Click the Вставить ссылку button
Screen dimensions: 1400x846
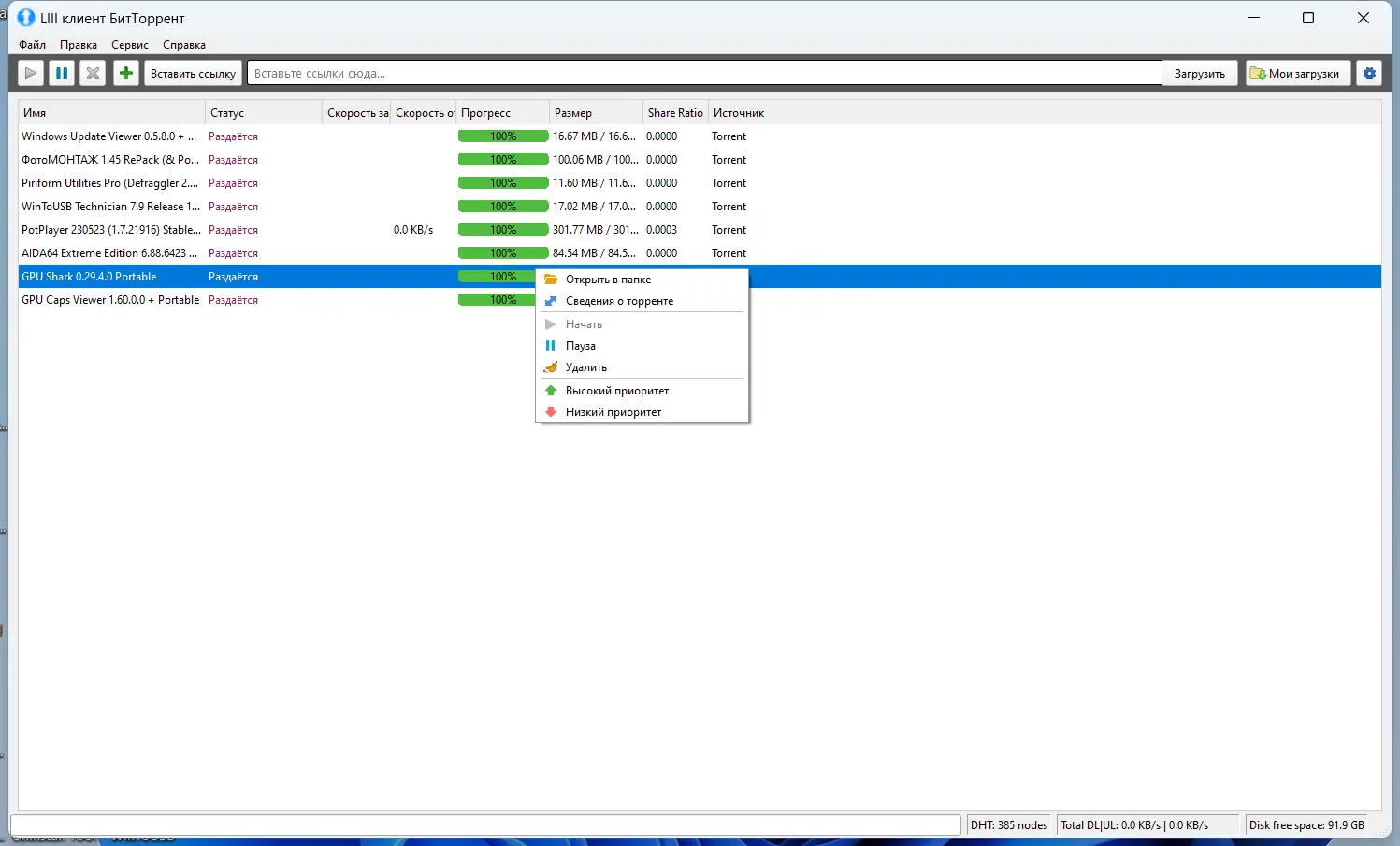(x=194, y=73)
